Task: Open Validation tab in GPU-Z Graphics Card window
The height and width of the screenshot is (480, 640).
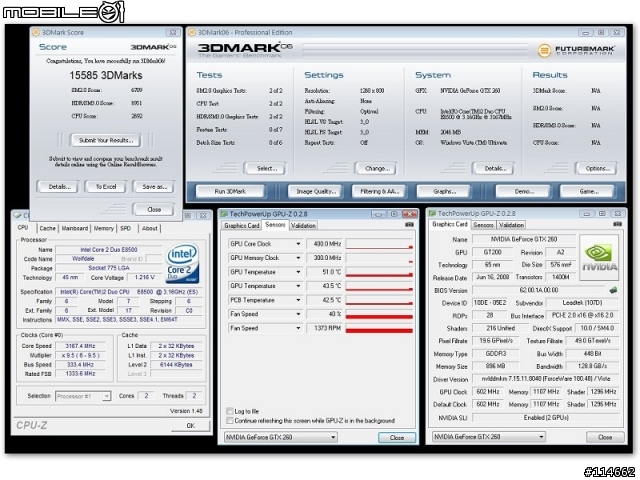Action: (x=511, y=225)
